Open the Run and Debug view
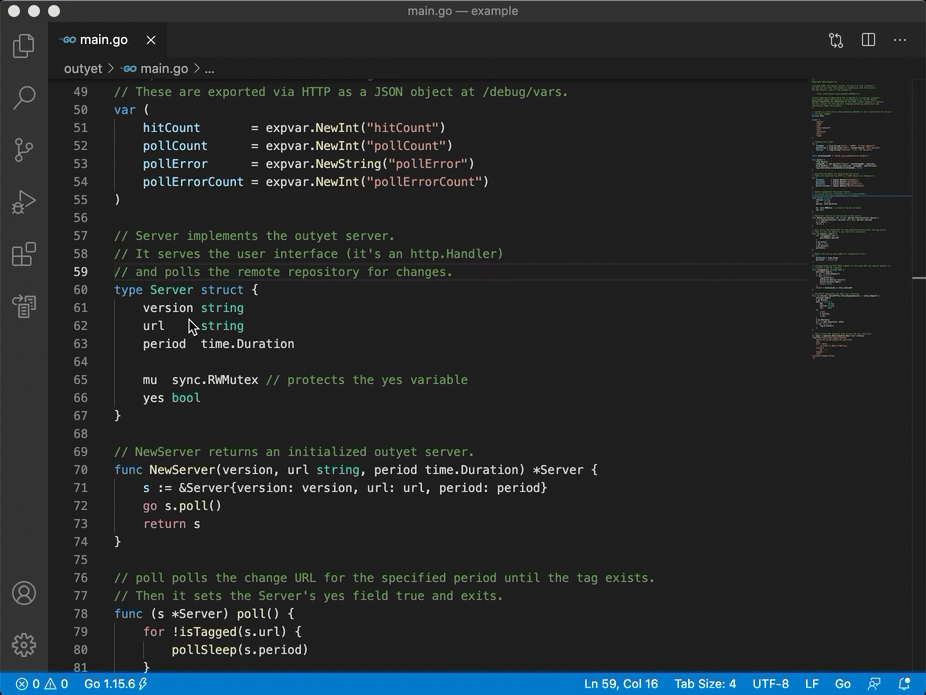 coord(23,202)
